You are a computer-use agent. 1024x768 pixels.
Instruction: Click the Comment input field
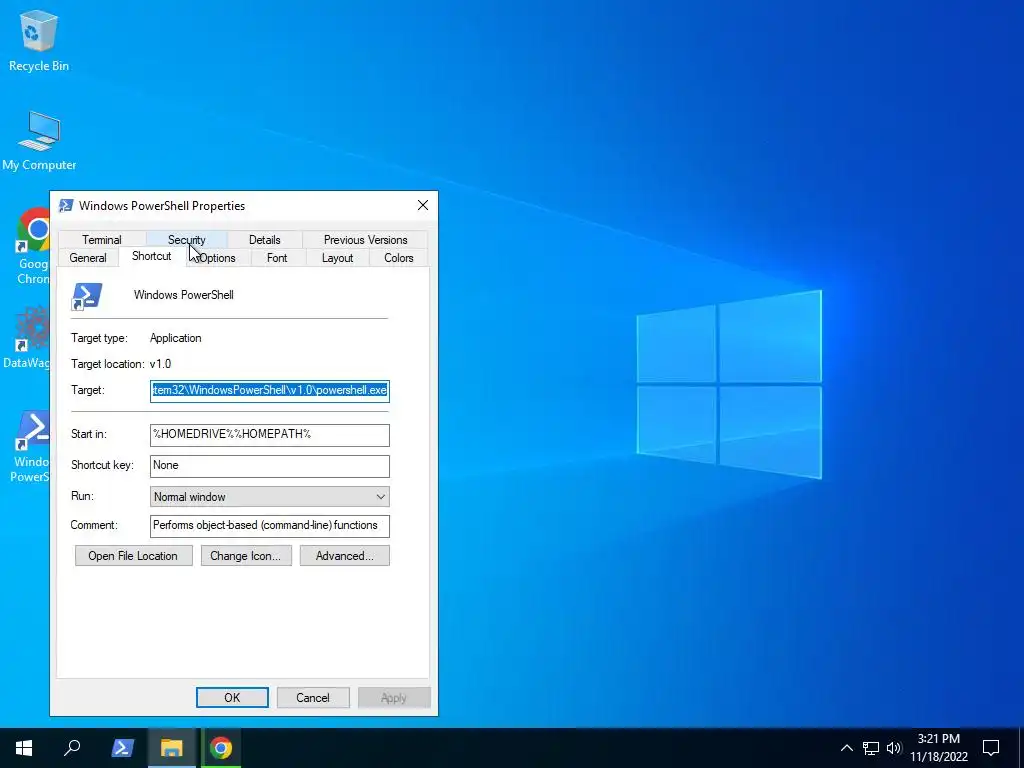270,526
